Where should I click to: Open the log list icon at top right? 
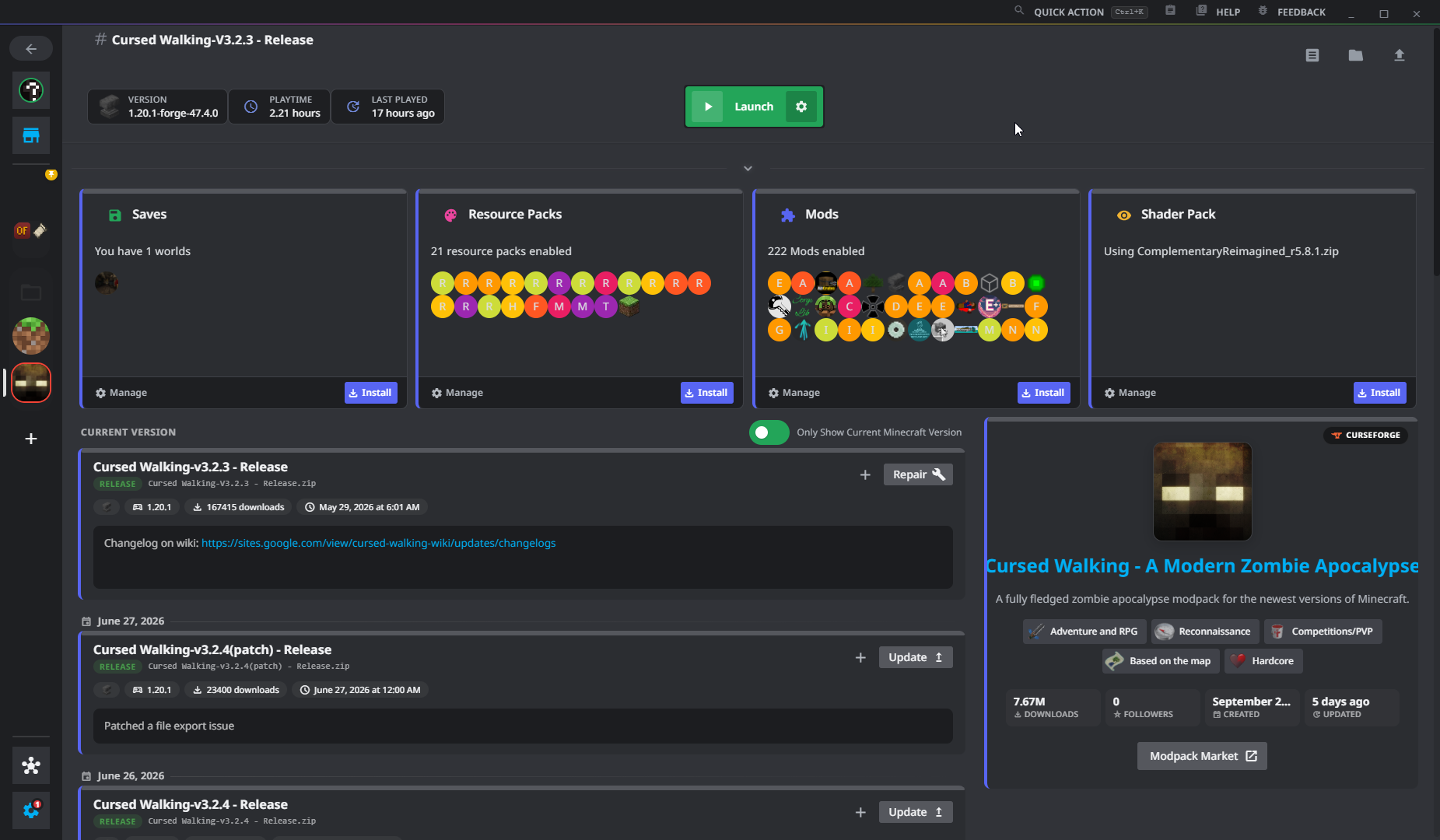(x=1312, y=55)
